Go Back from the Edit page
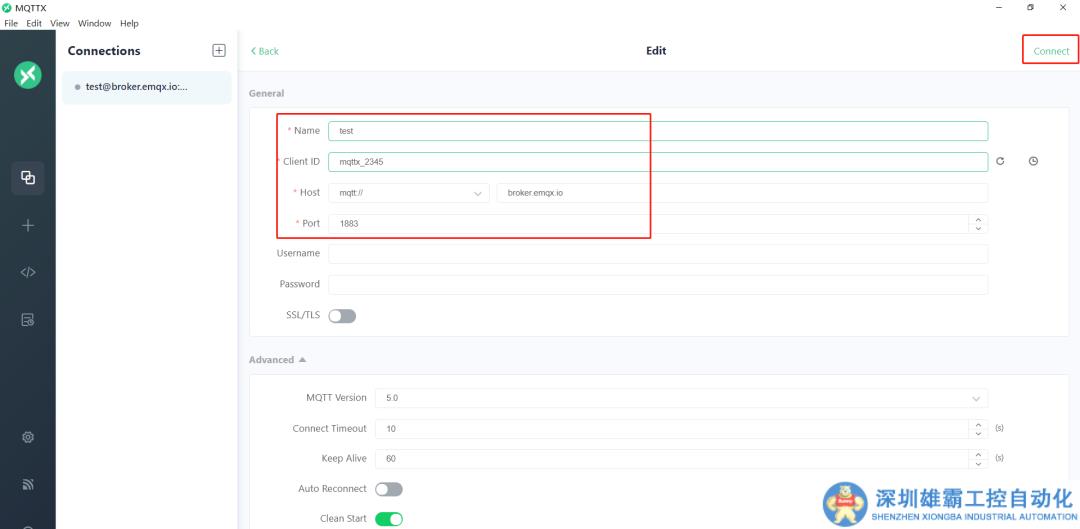Image resolution: width=1080 pixels, height=529 pixels. pyautogui.click(x=265, y=51)
